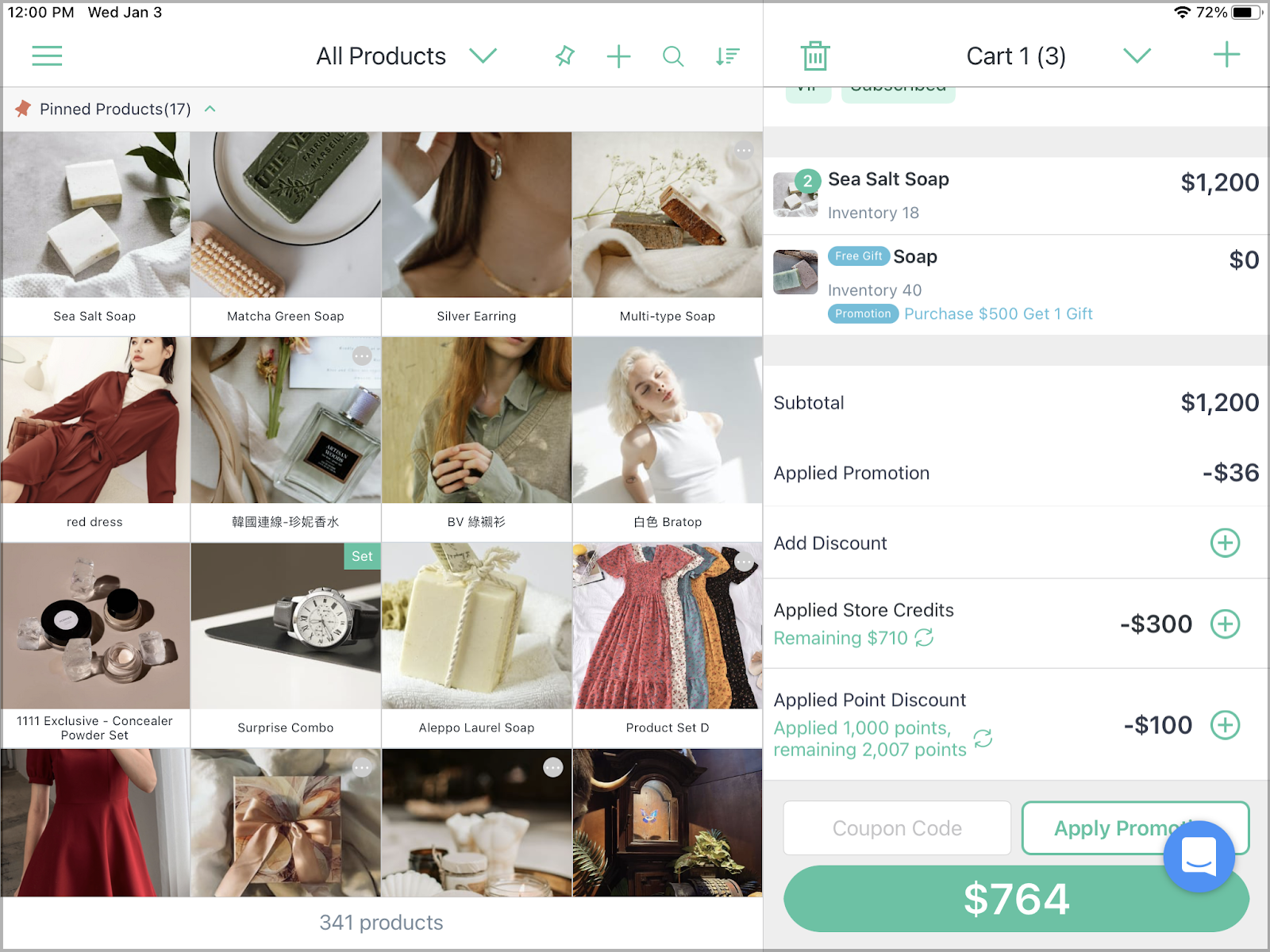Viewport: 1270px width, 952px height.
Task: Tap the Subtotal $1,200 amount
Action: [1219, 402]
